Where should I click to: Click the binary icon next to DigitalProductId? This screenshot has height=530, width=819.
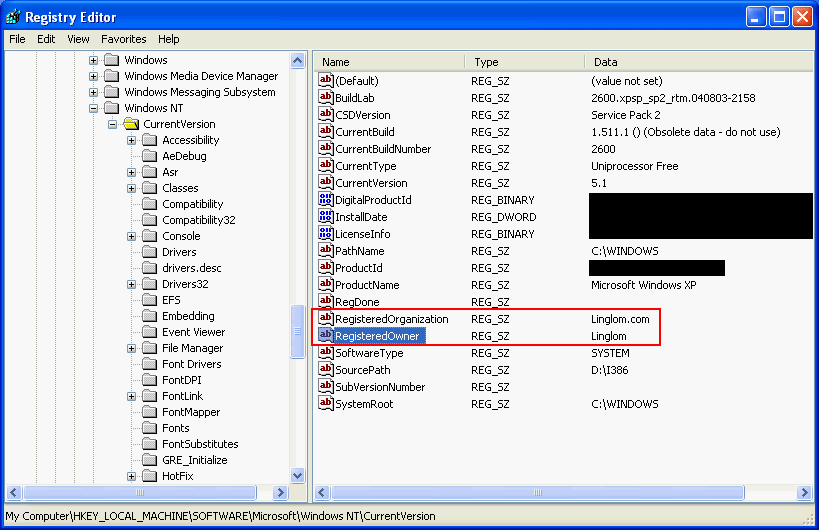[325, 199]
